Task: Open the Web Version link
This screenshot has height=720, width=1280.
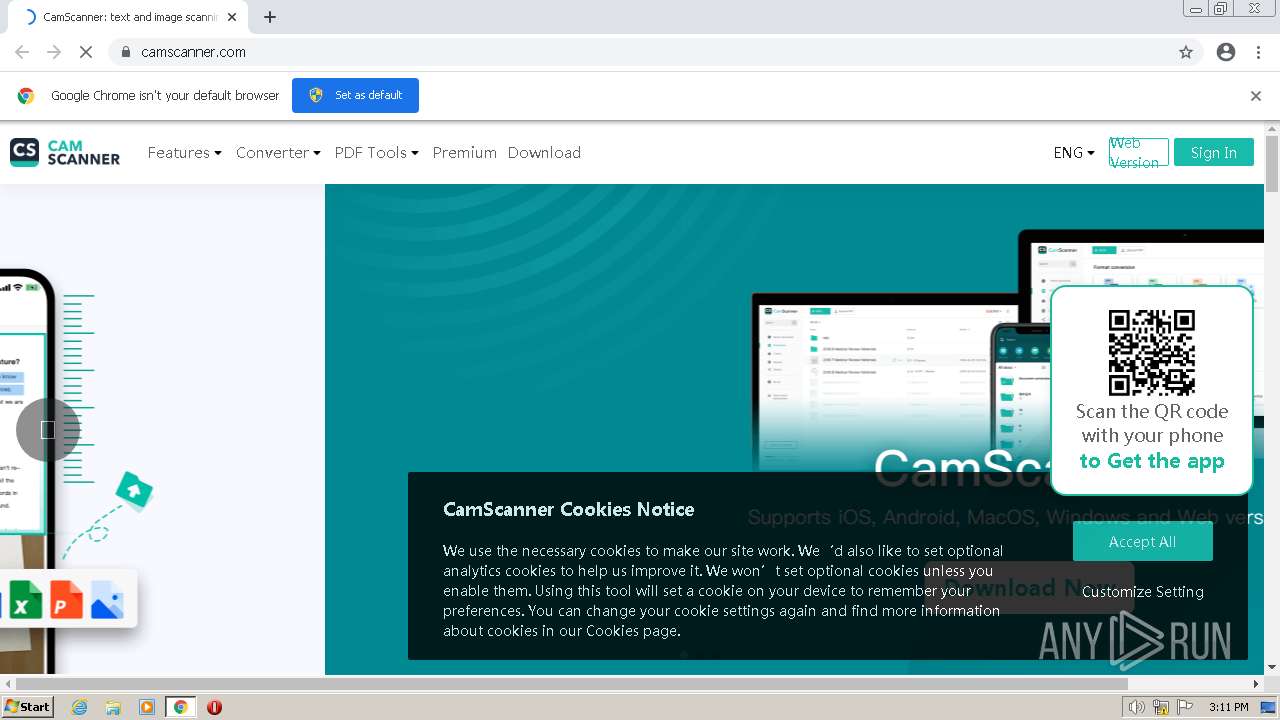Action: pyautogui.click(x=1139, y=152)
